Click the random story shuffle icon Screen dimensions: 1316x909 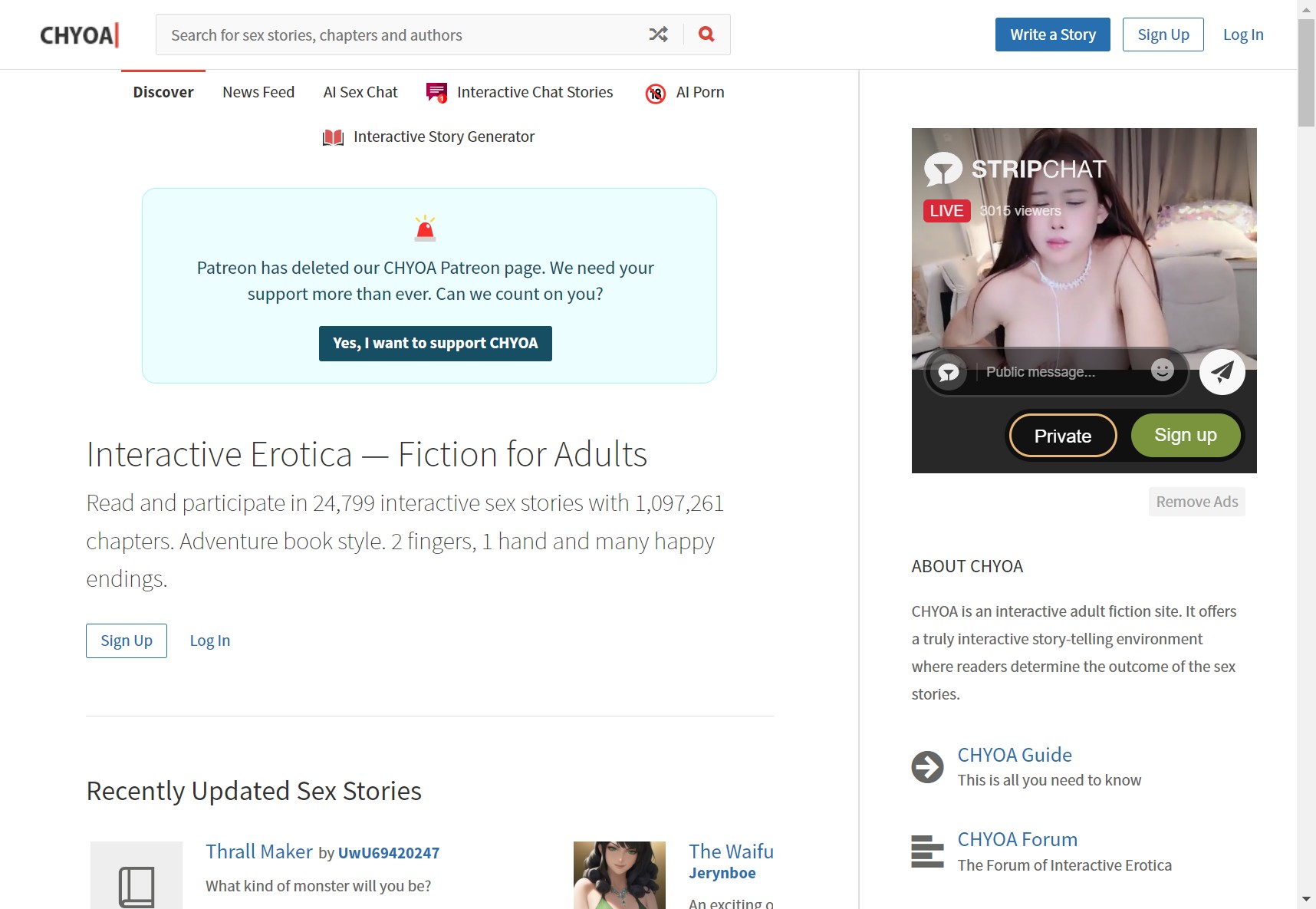tap(658, 35)
